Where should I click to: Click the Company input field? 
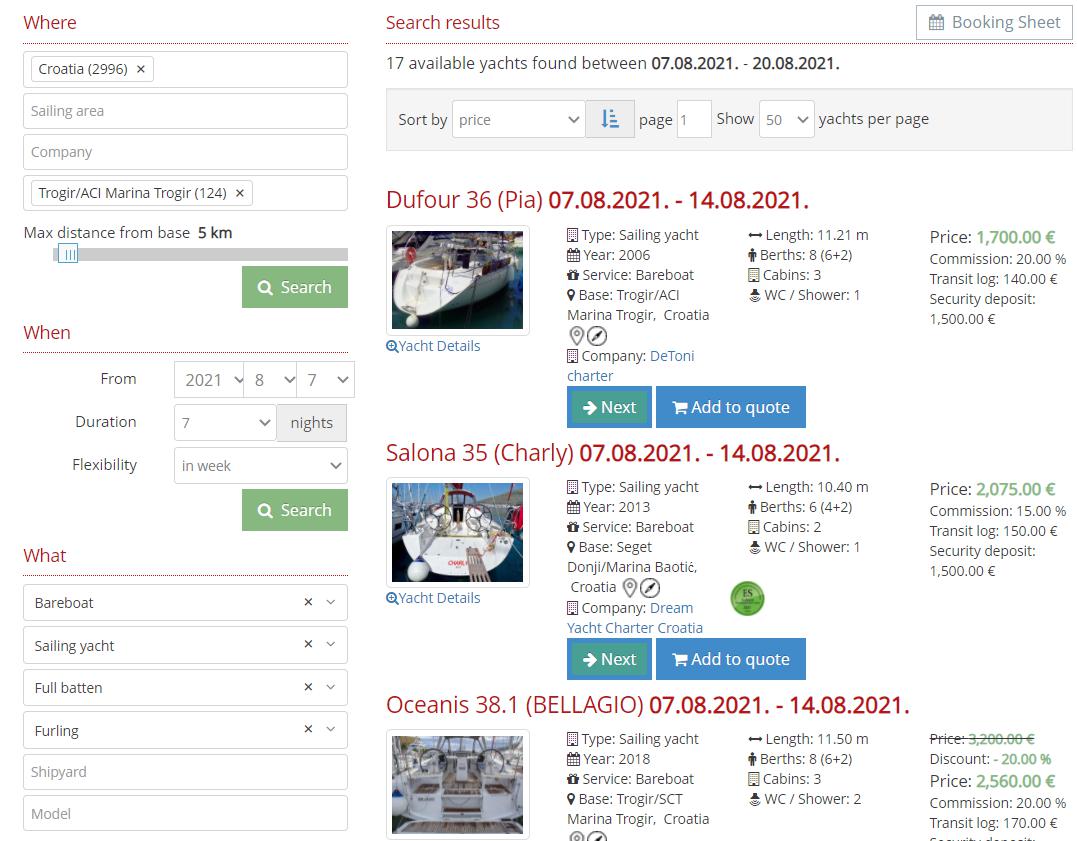(185, 152)
